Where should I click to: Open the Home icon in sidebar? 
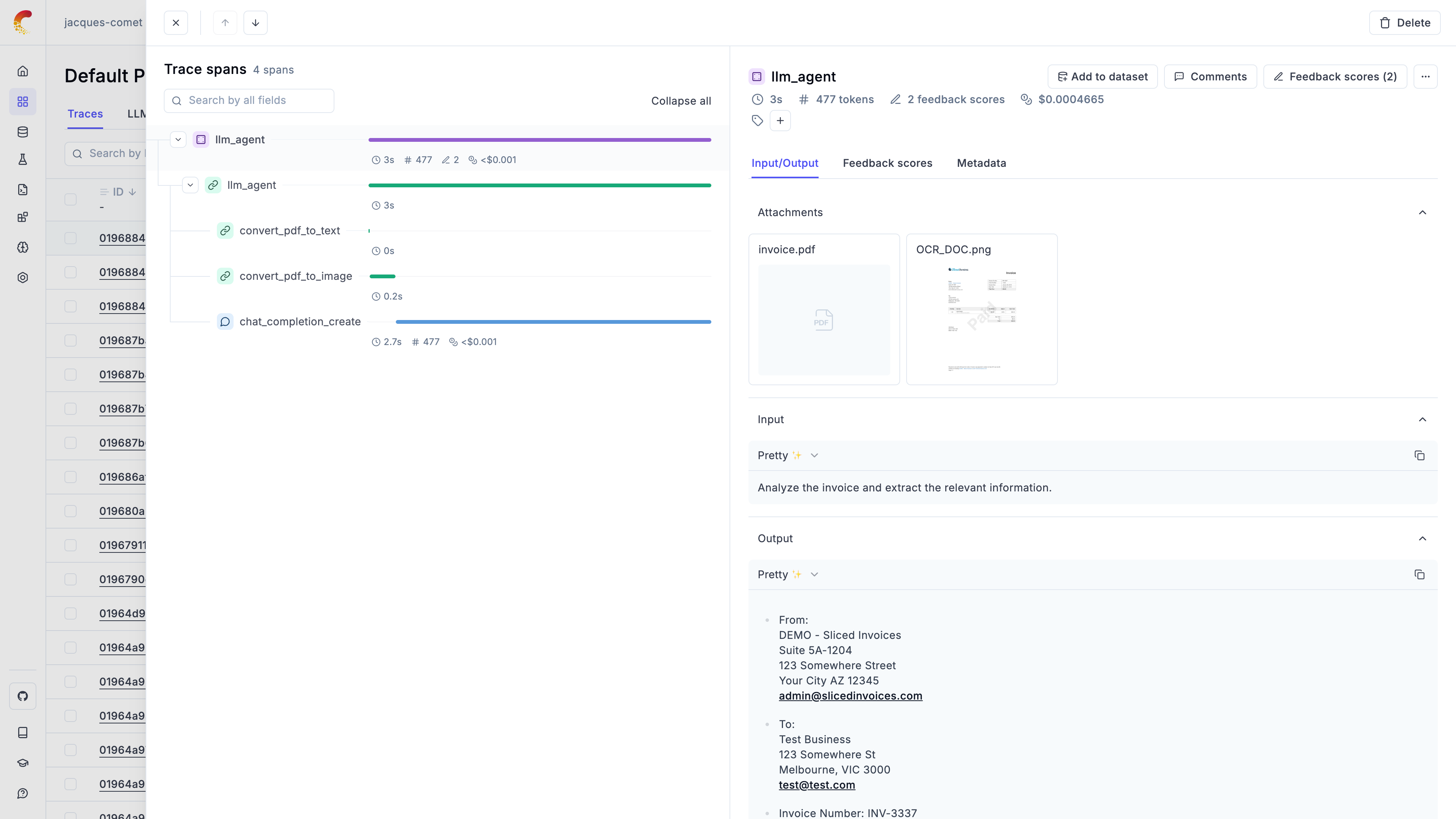(23, 71)
